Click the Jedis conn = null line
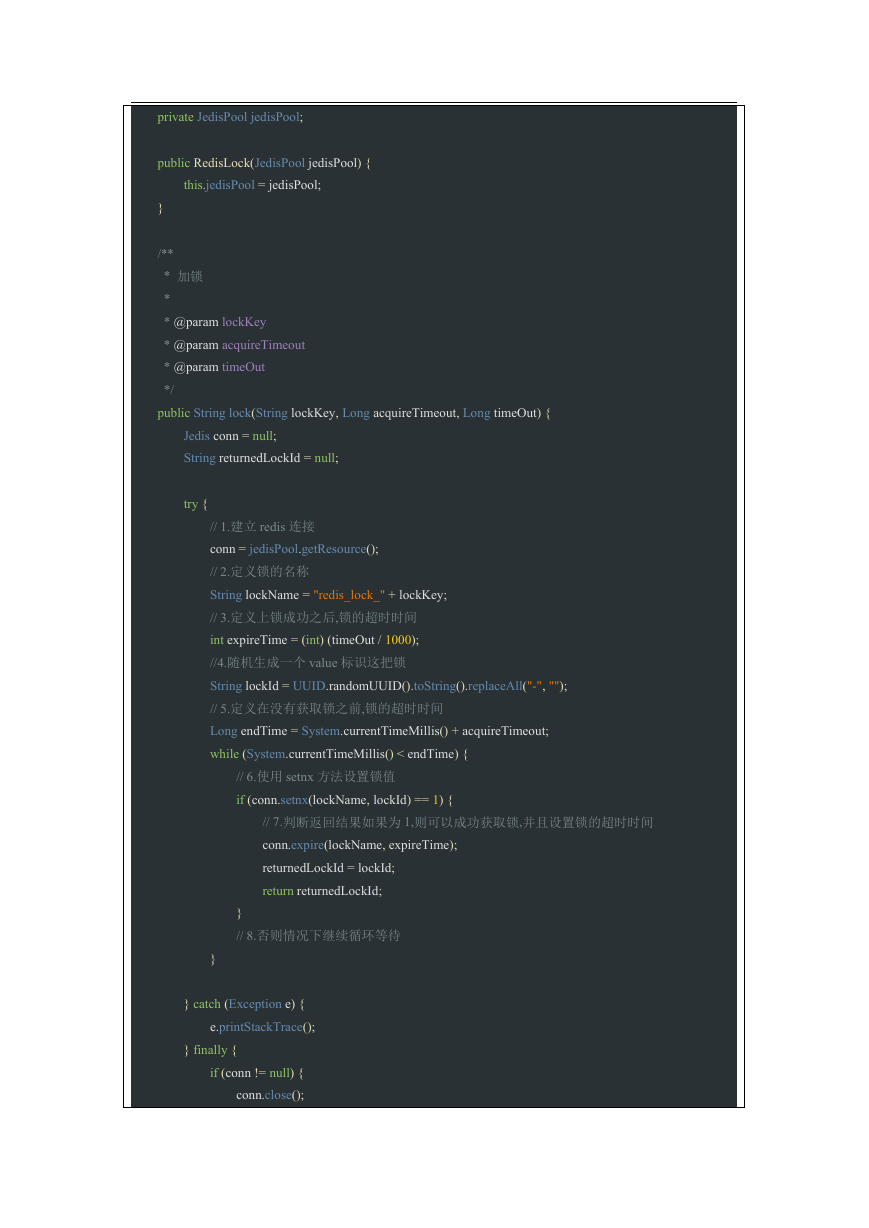 click(x=230, y=436)
